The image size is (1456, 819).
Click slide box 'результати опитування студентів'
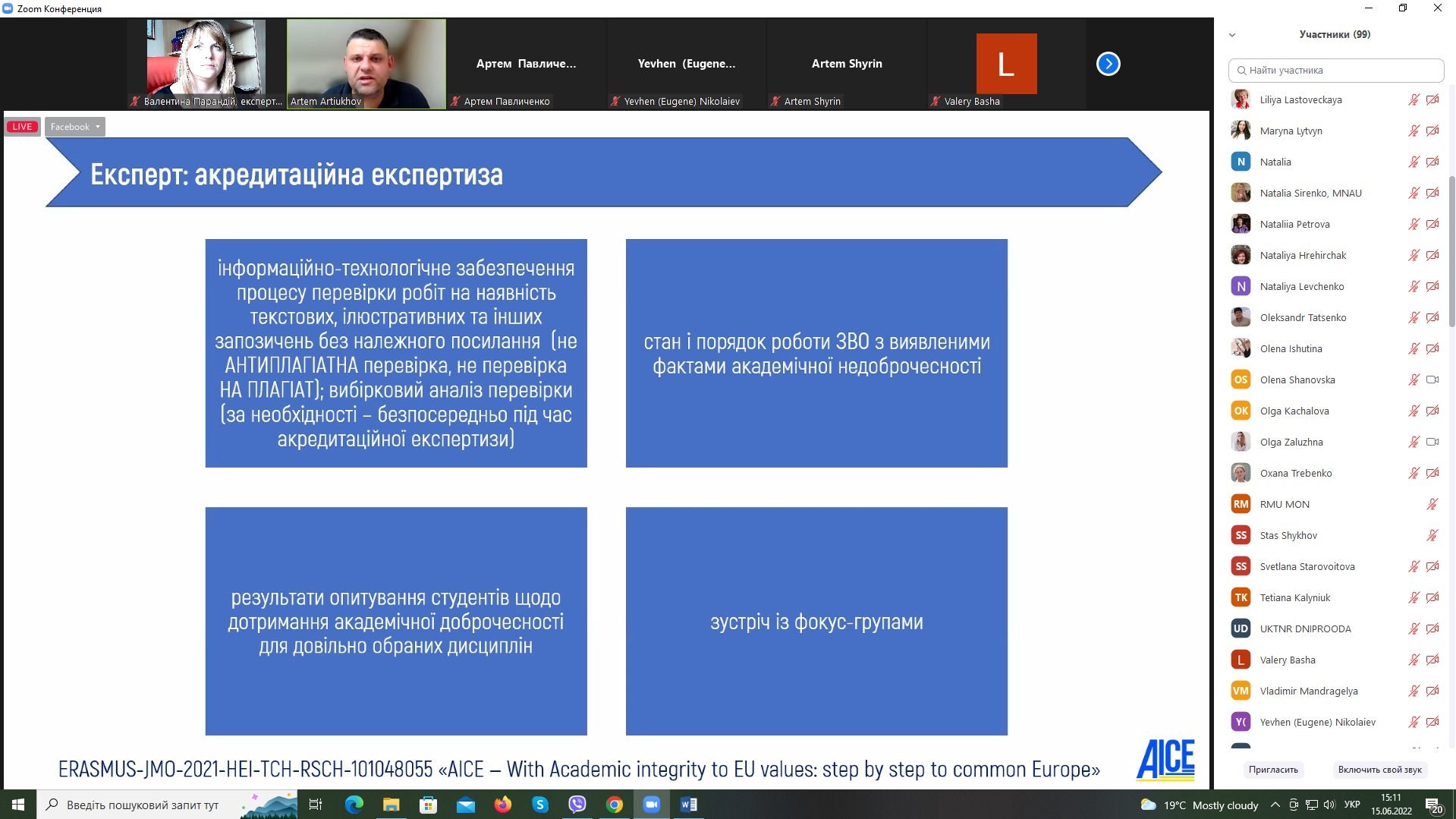(396, 621)
